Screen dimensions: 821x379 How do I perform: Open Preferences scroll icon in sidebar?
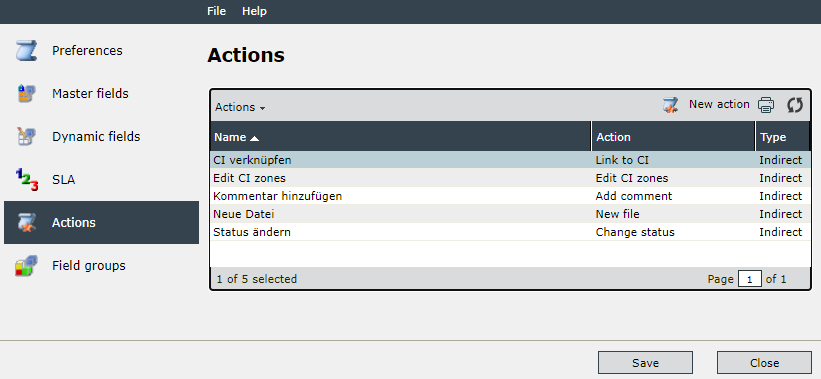[x=26, y=51]
